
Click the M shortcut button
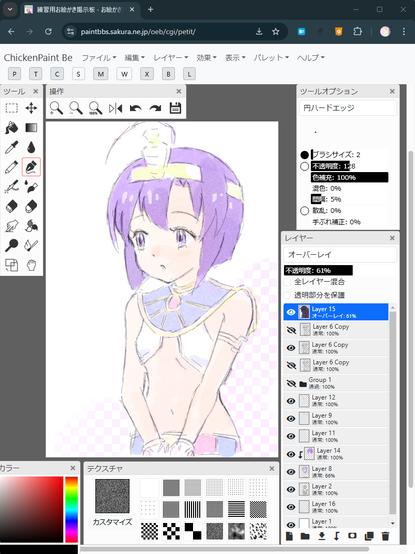pos(101,74)
